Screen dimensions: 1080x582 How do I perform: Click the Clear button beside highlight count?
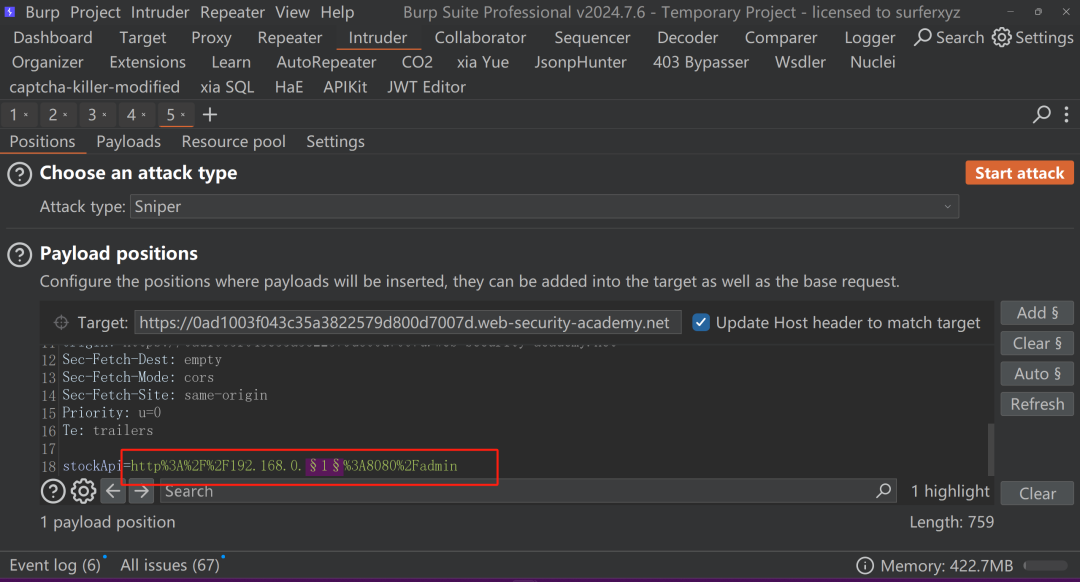tap(1037, 493)
